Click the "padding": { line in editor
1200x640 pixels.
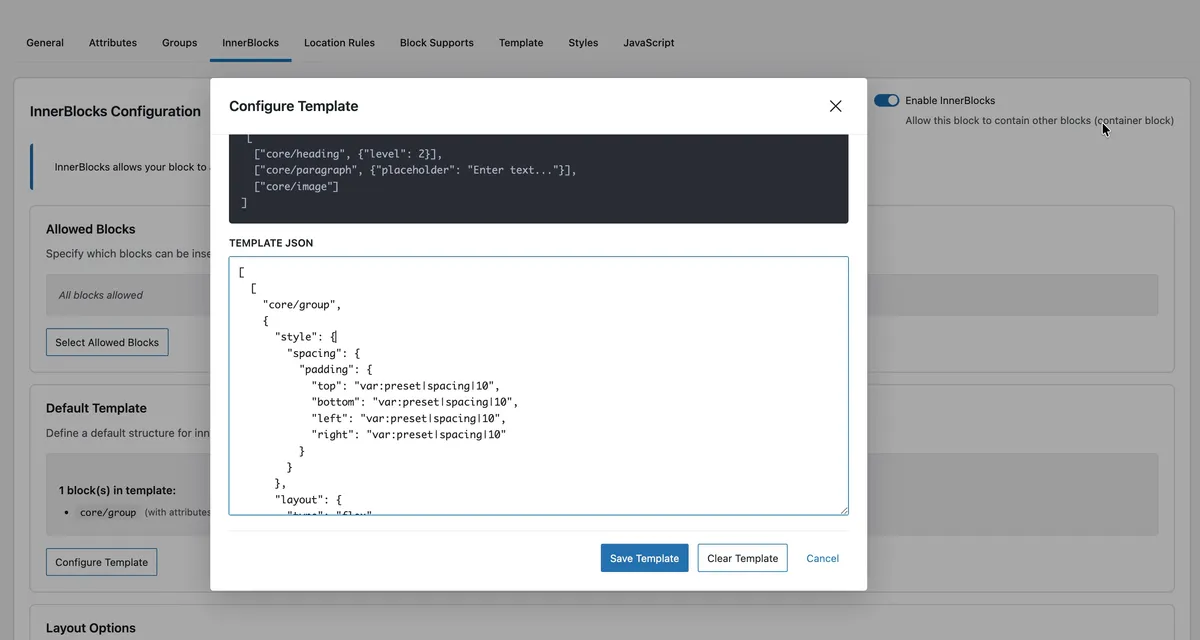[335, 369]
